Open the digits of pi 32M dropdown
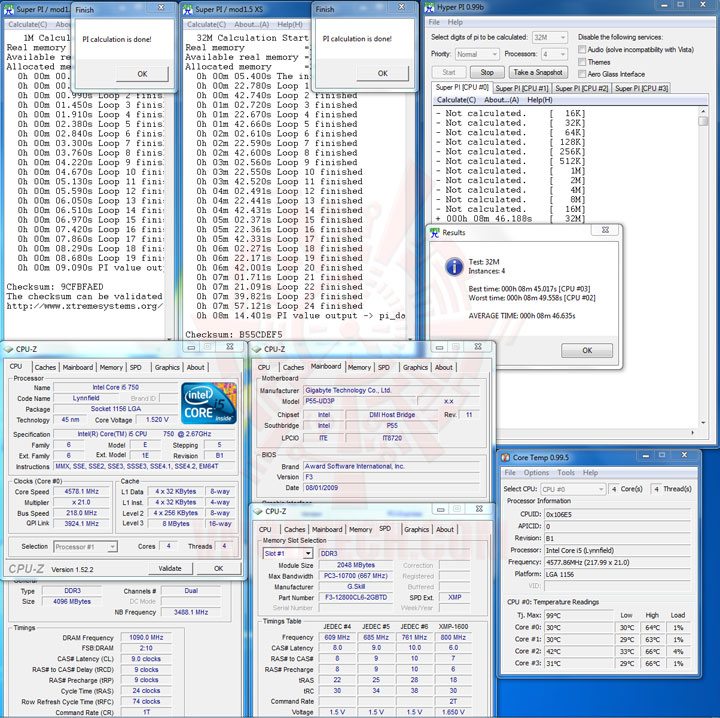This screenshot has width=720, height=718. pyautogui.click(x=550, y=38)
